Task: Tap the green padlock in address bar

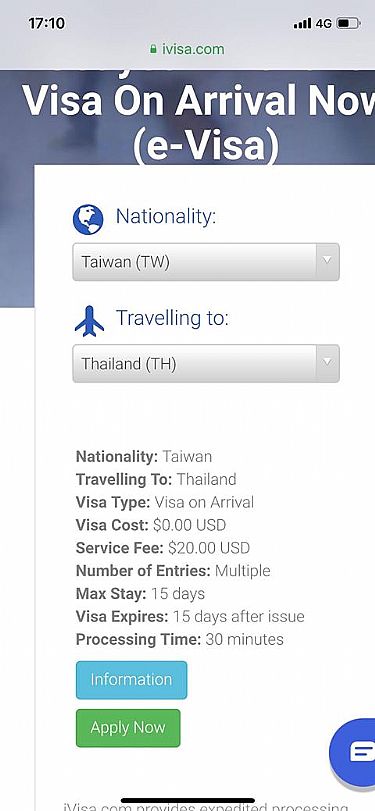Action: tap(153, 49)
